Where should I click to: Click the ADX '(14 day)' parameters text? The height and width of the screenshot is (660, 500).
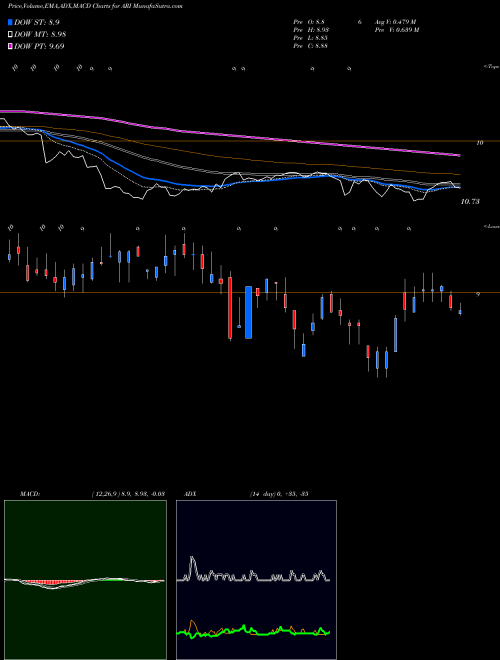263,494
